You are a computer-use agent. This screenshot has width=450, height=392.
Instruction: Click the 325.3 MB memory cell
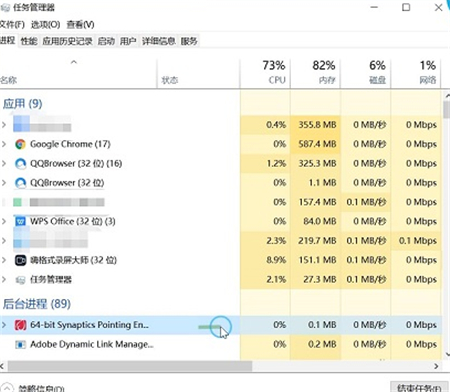pos(315,164)
